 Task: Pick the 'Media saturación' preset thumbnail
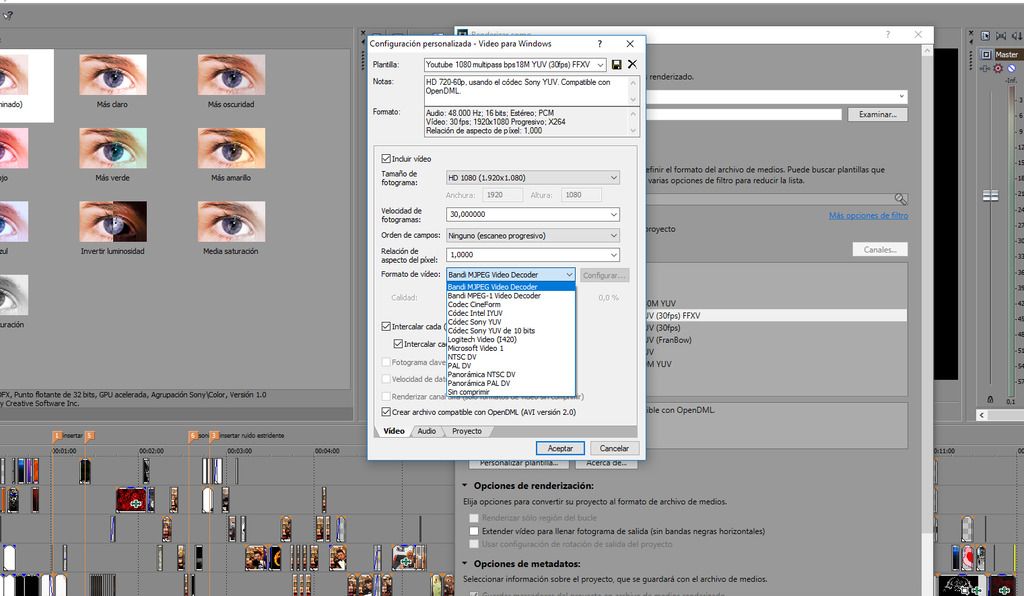pos(231,222)
